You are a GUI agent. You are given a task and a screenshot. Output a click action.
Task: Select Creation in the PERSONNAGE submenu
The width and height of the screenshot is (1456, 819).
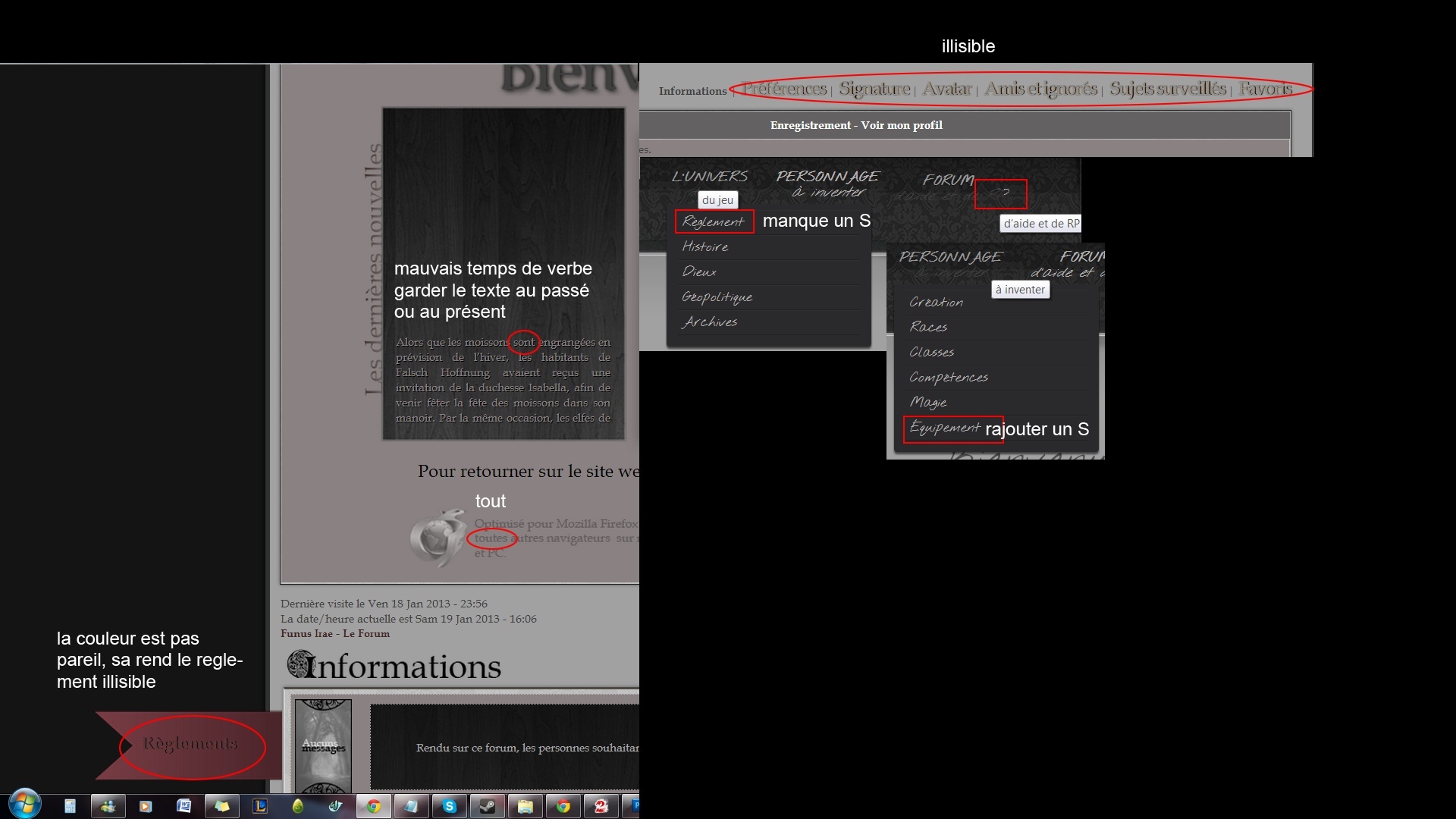pyautogui.click(x=936, y=302)
